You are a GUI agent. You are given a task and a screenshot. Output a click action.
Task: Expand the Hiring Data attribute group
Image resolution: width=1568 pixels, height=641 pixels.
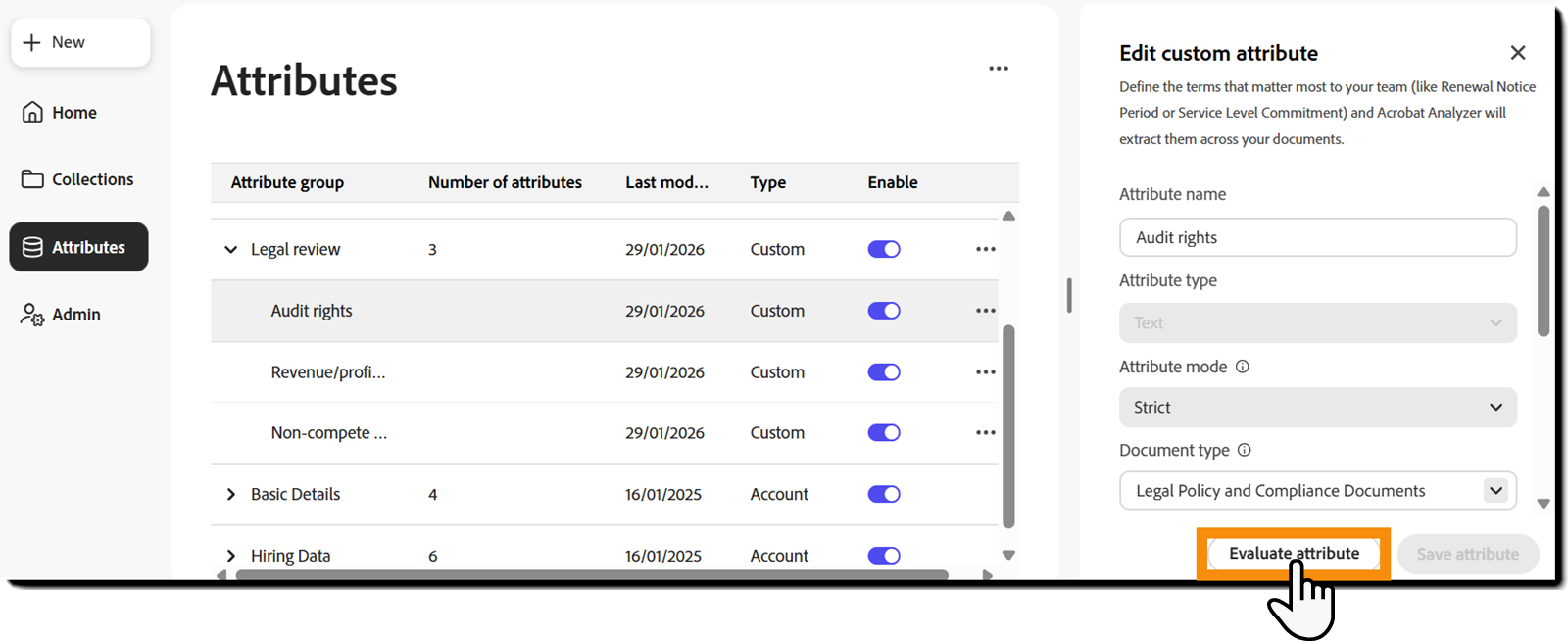230,556
